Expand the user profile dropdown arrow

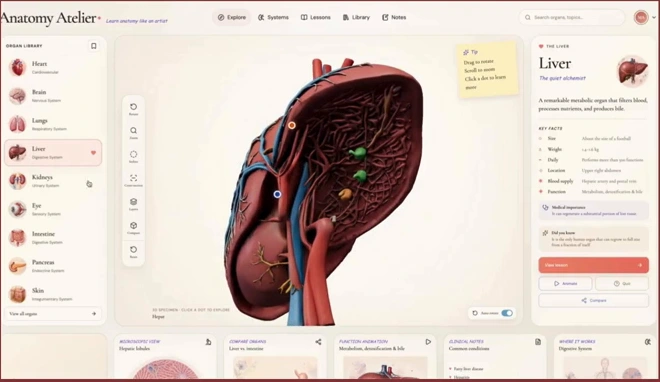pos(654,18)
